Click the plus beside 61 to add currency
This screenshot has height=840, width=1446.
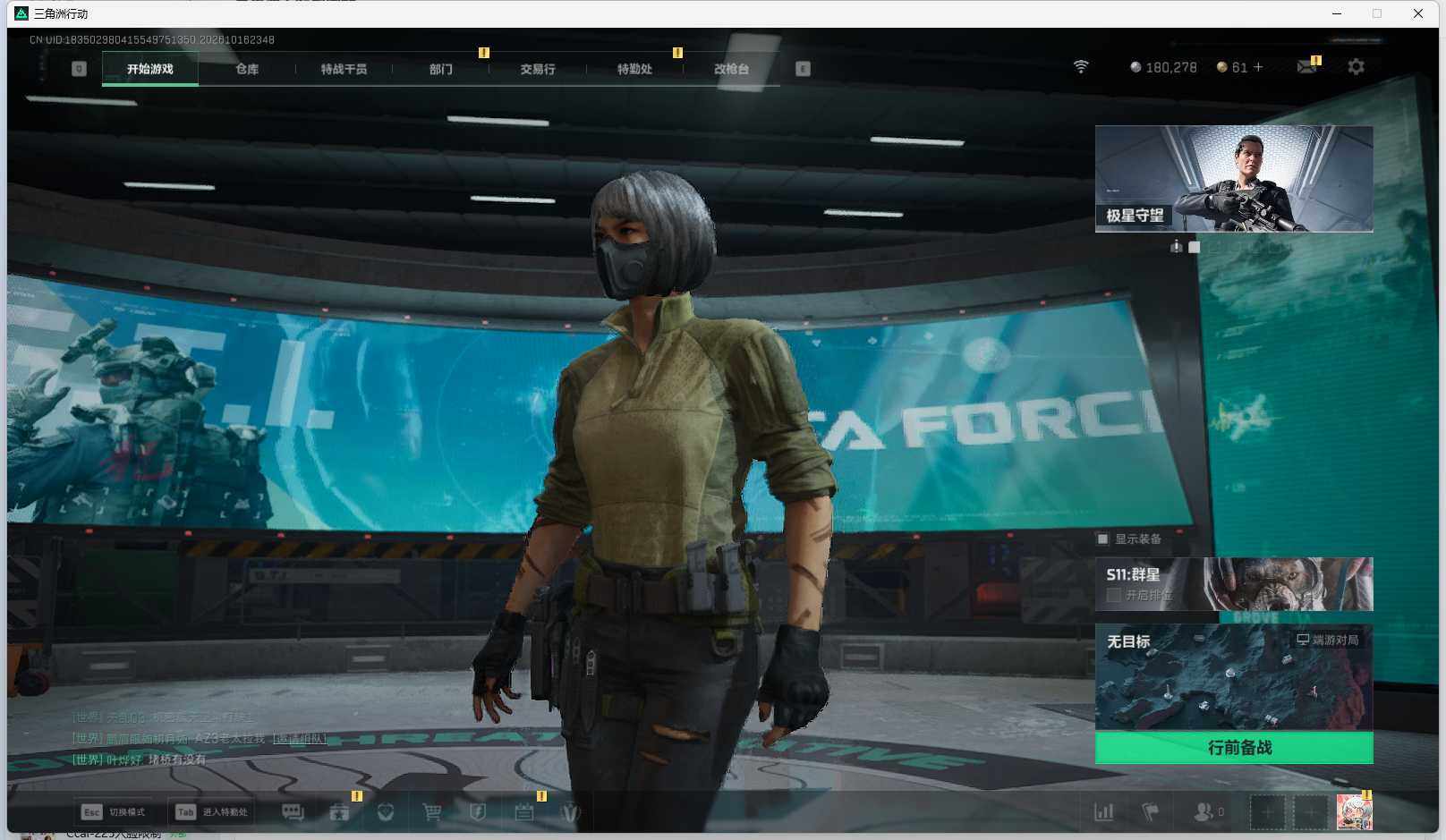tap(1258, 67)
